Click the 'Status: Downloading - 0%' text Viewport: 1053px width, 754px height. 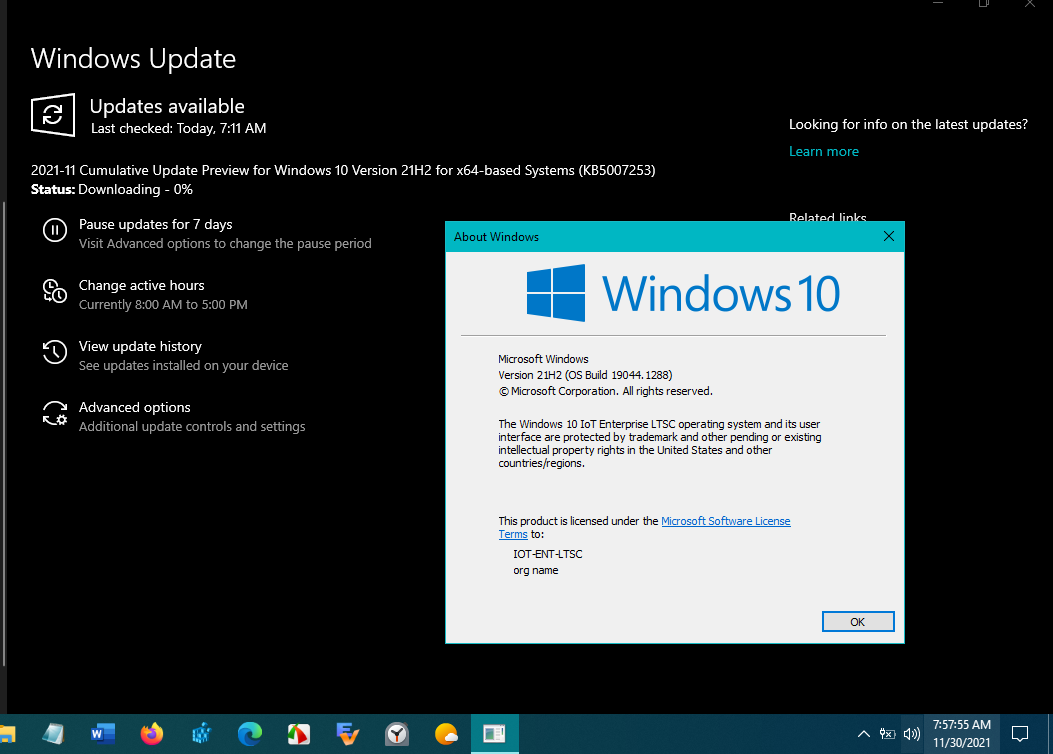[x=111, y=189]
